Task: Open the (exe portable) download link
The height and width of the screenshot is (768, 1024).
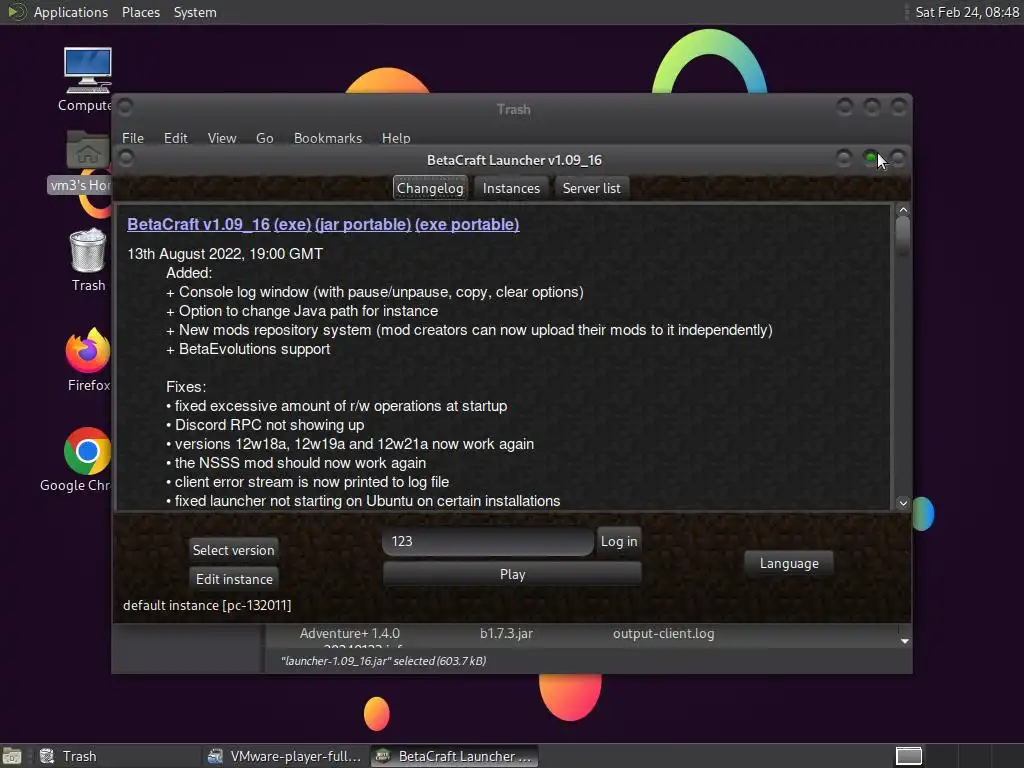Action: (467, 224)
